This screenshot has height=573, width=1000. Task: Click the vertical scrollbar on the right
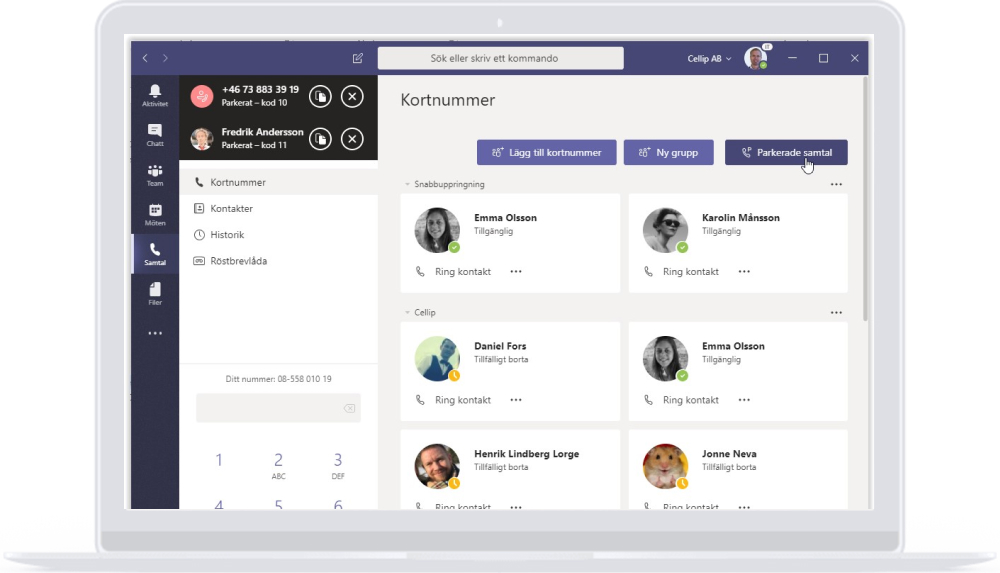[x=865, y=199]
